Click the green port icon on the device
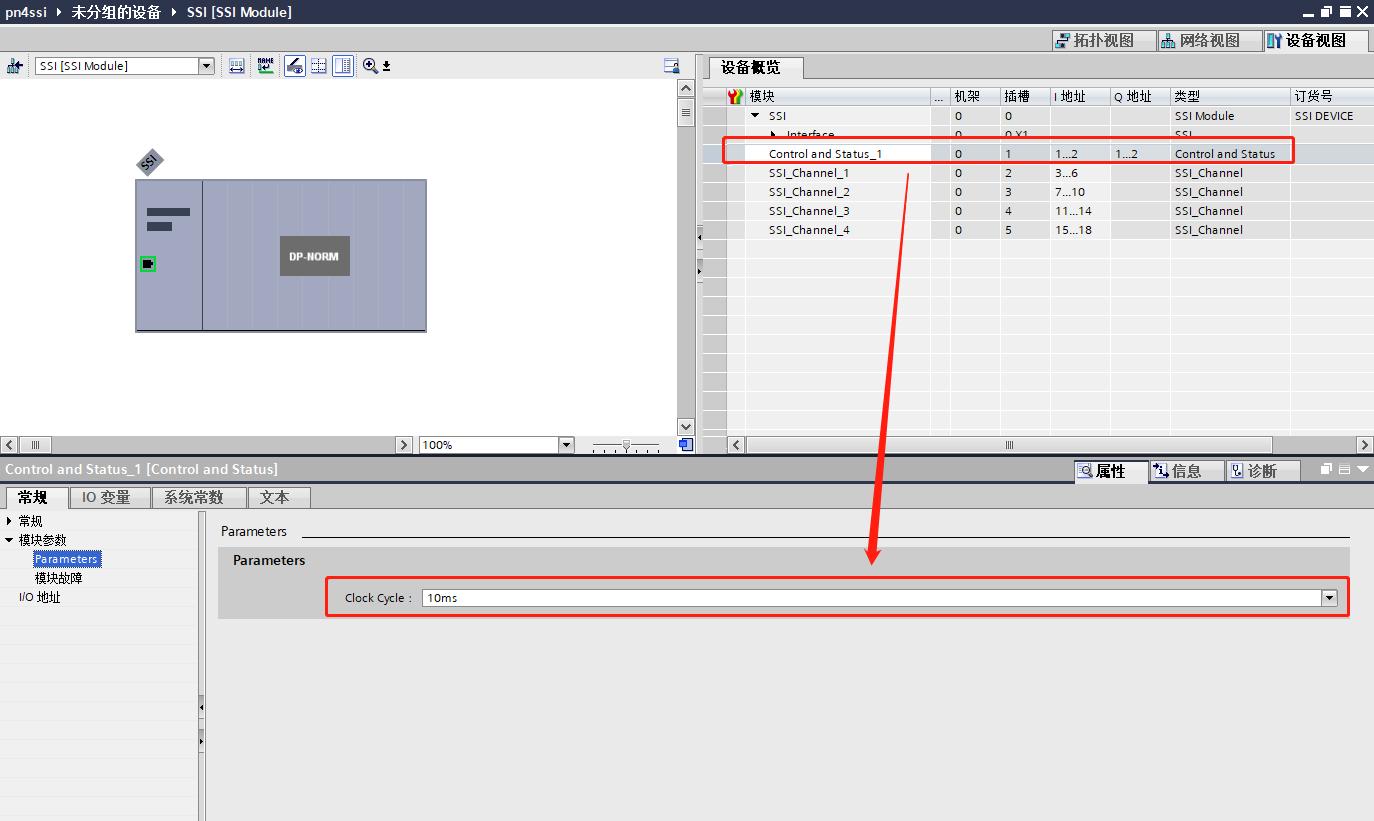1374x821 pixels. [148, 264]
